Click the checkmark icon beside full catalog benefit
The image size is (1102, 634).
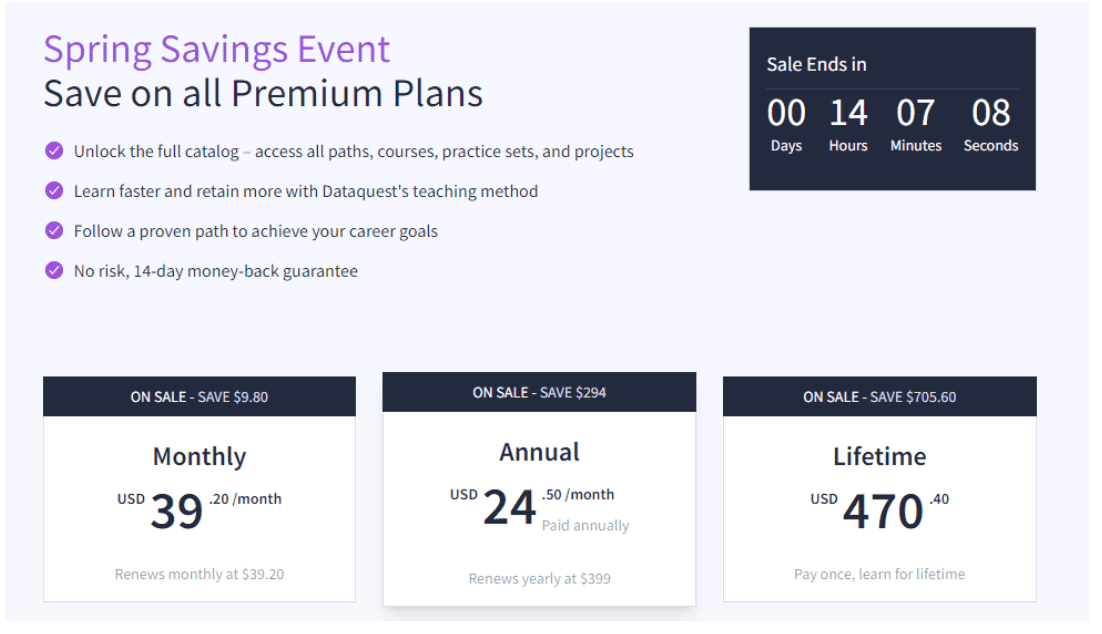(x=54, y=150)
